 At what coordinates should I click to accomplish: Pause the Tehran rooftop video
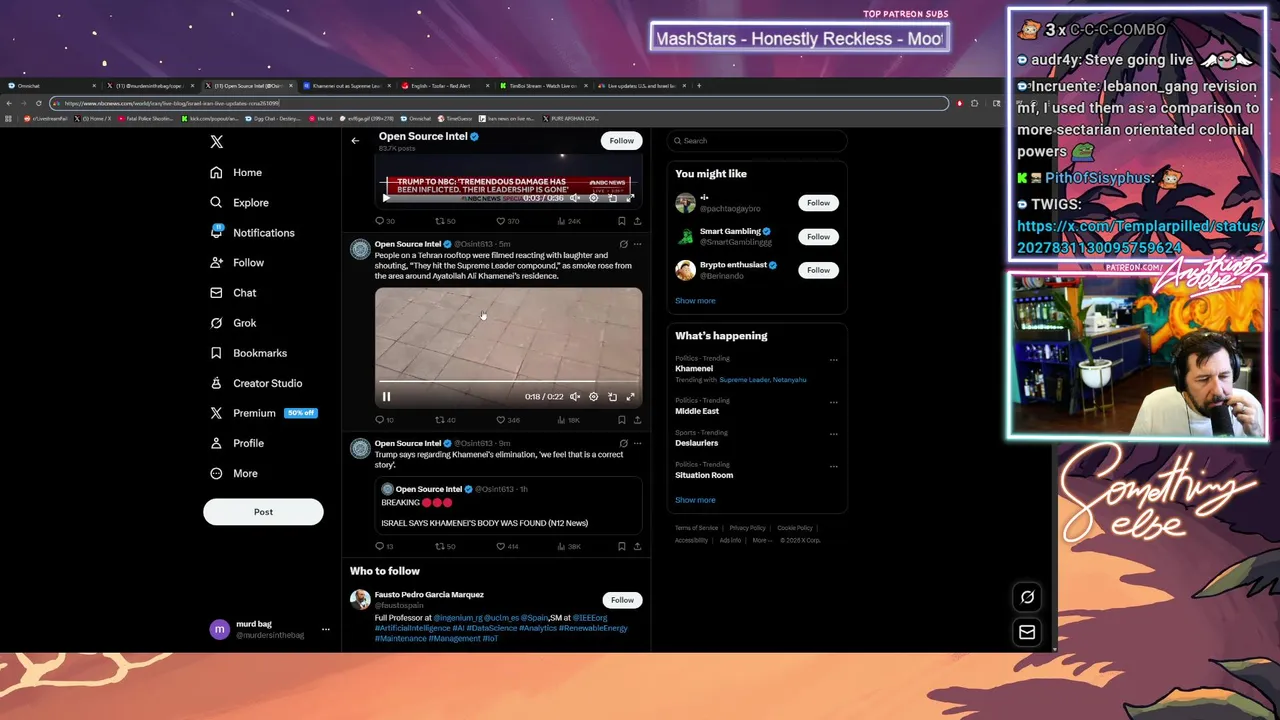(x=386, y=397)
